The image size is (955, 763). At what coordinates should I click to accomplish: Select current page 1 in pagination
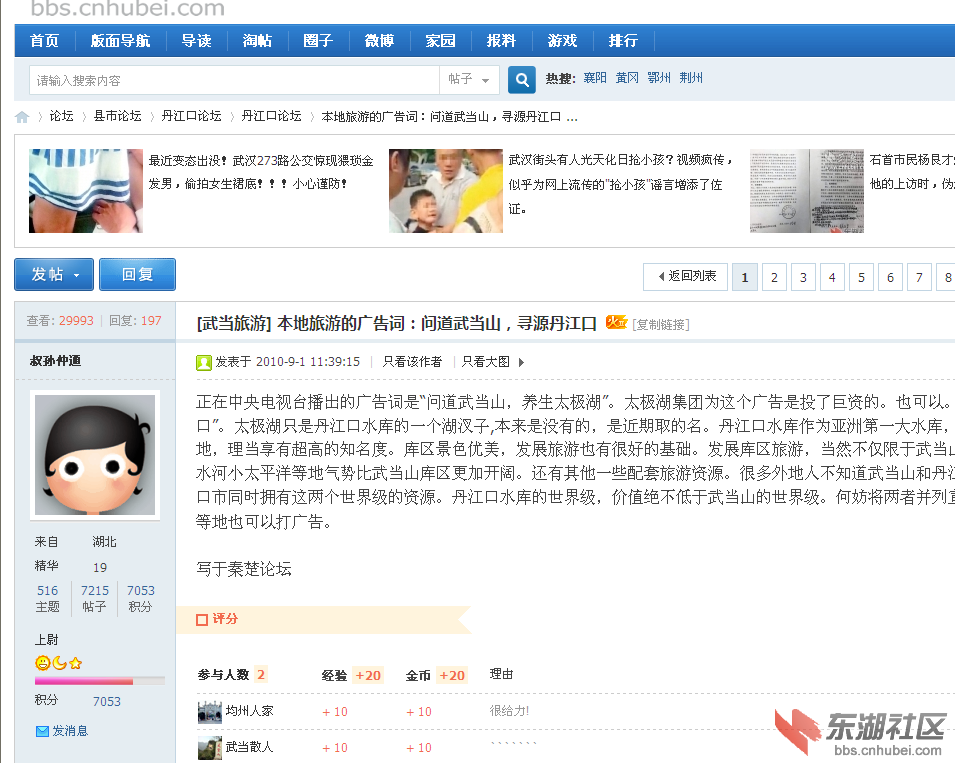tap(745, 278)
